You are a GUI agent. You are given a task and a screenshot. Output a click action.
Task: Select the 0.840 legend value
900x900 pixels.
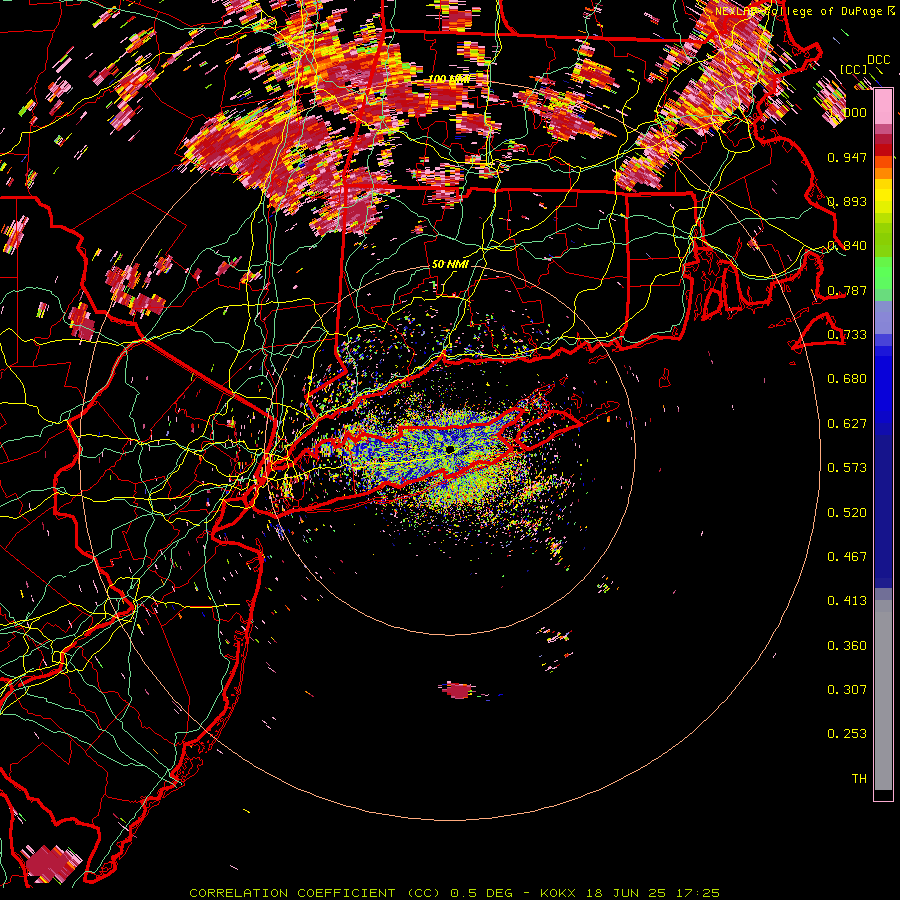[x=847, y=246]
